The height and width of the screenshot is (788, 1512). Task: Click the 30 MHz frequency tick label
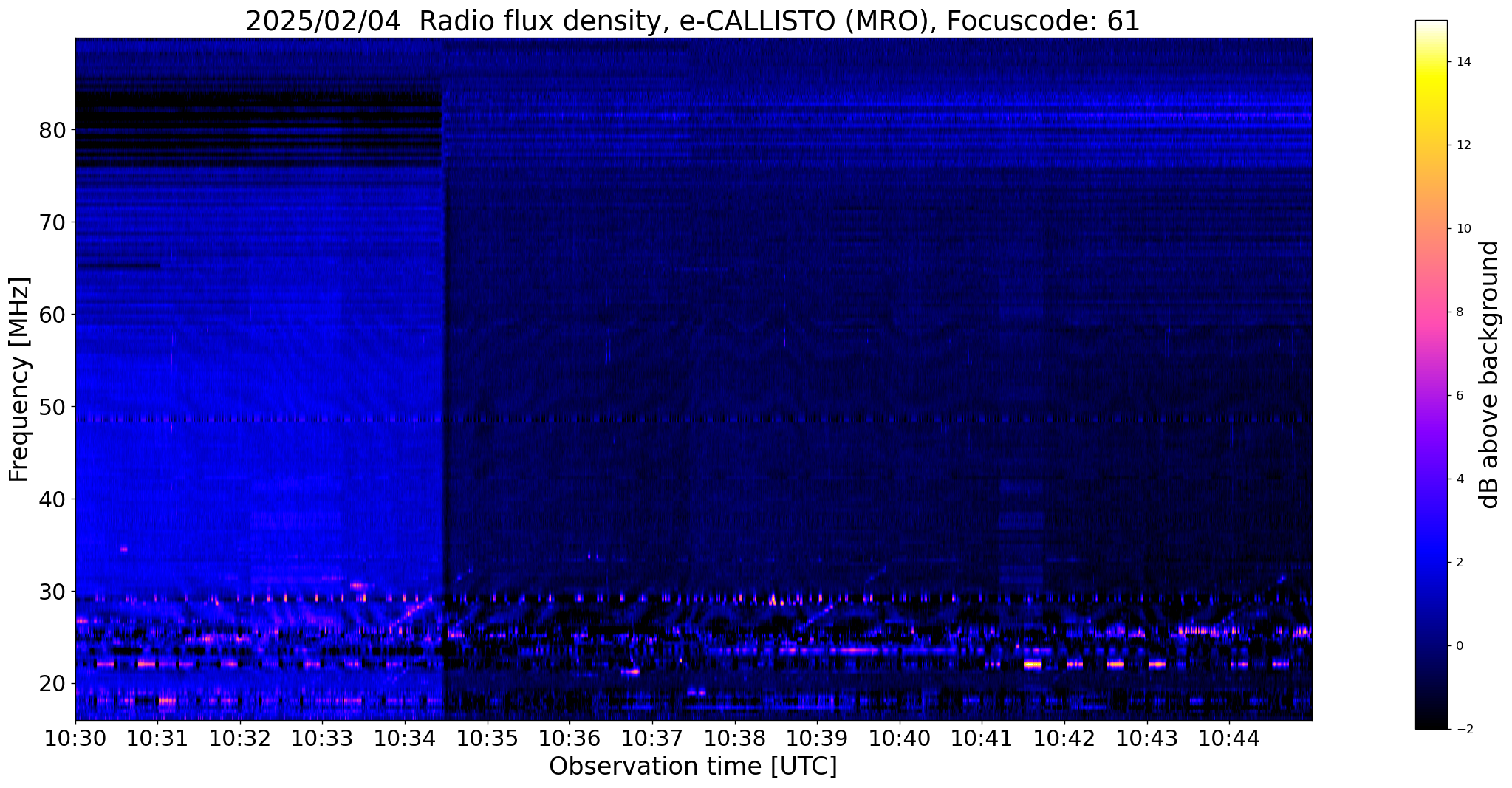[52, 592]
